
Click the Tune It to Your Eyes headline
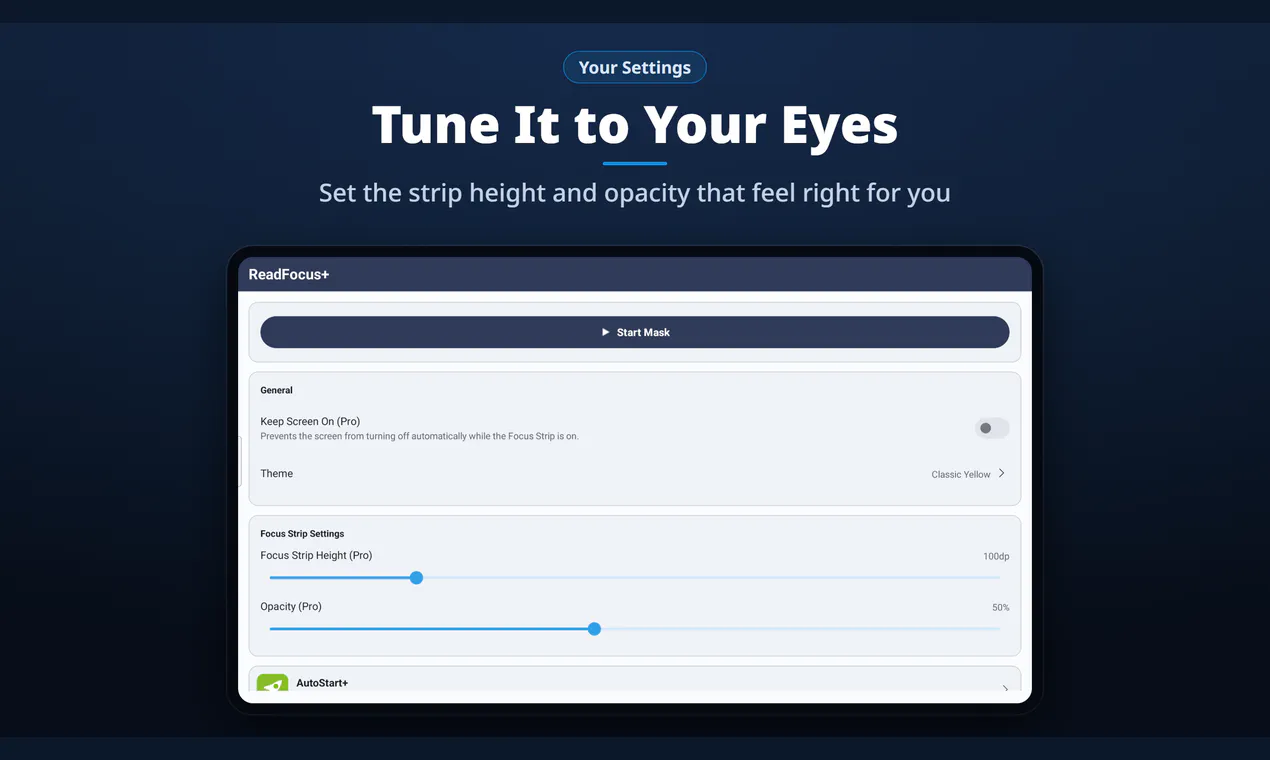point(635,125)
